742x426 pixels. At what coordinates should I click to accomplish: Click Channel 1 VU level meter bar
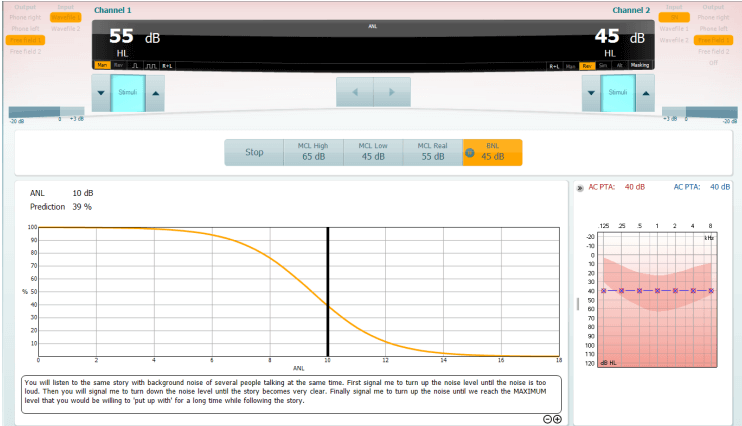46,112
